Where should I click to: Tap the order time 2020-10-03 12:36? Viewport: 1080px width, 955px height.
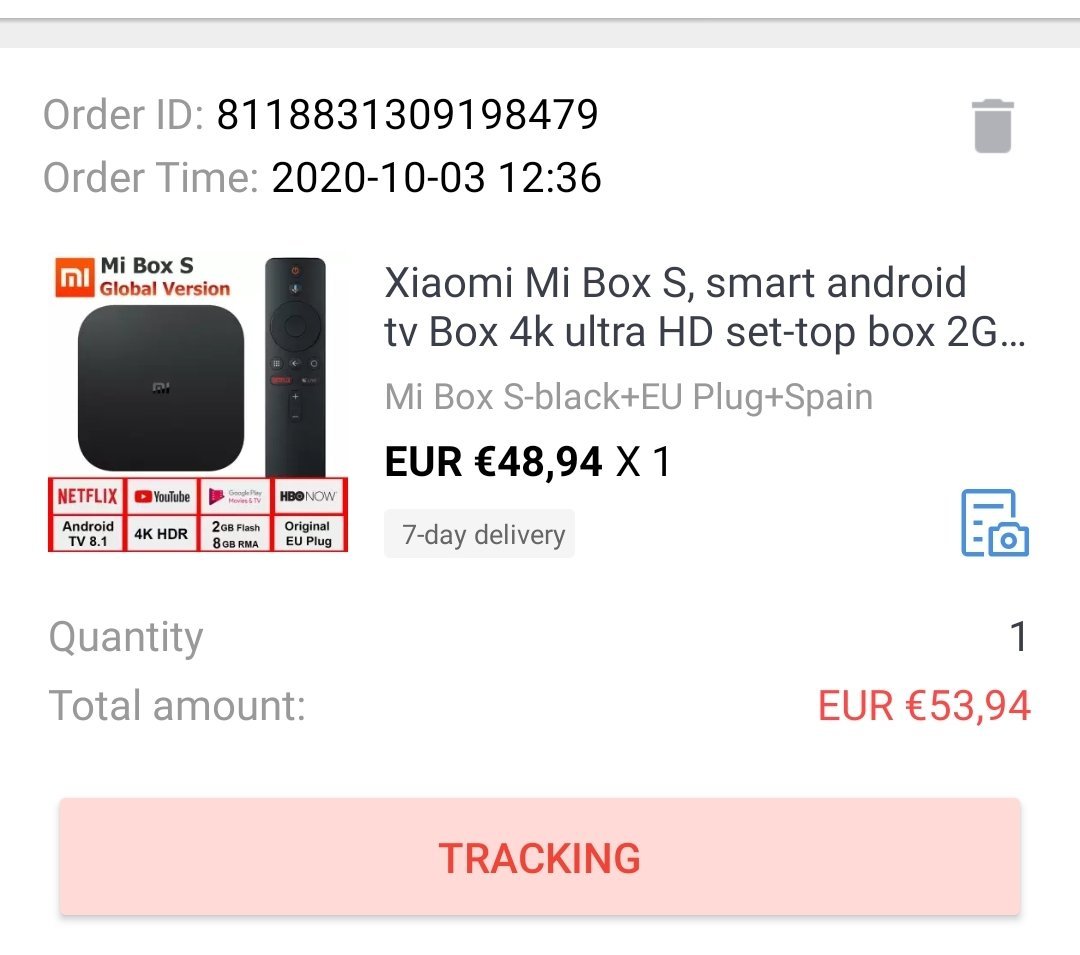[x=437, y=178]
